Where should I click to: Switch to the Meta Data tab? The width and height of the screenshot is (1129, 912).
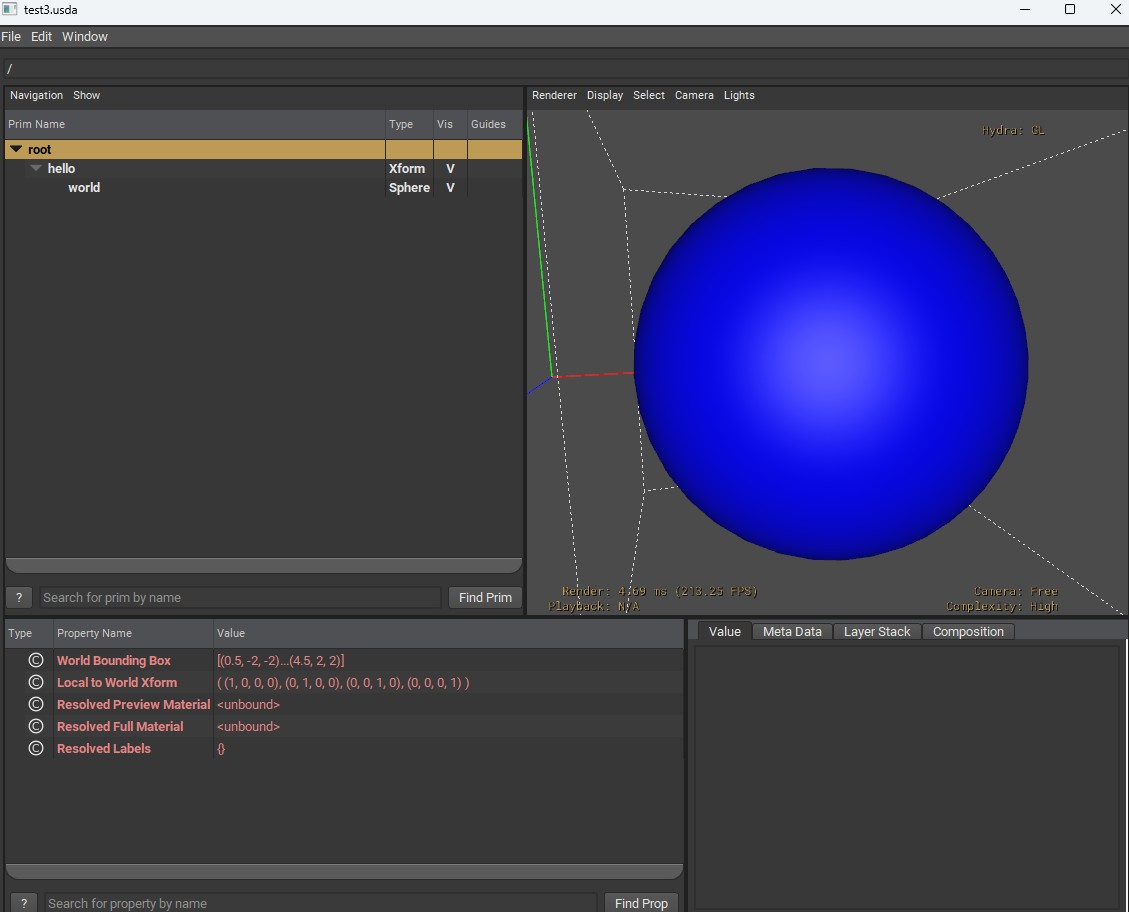click(x=792, y=631)
